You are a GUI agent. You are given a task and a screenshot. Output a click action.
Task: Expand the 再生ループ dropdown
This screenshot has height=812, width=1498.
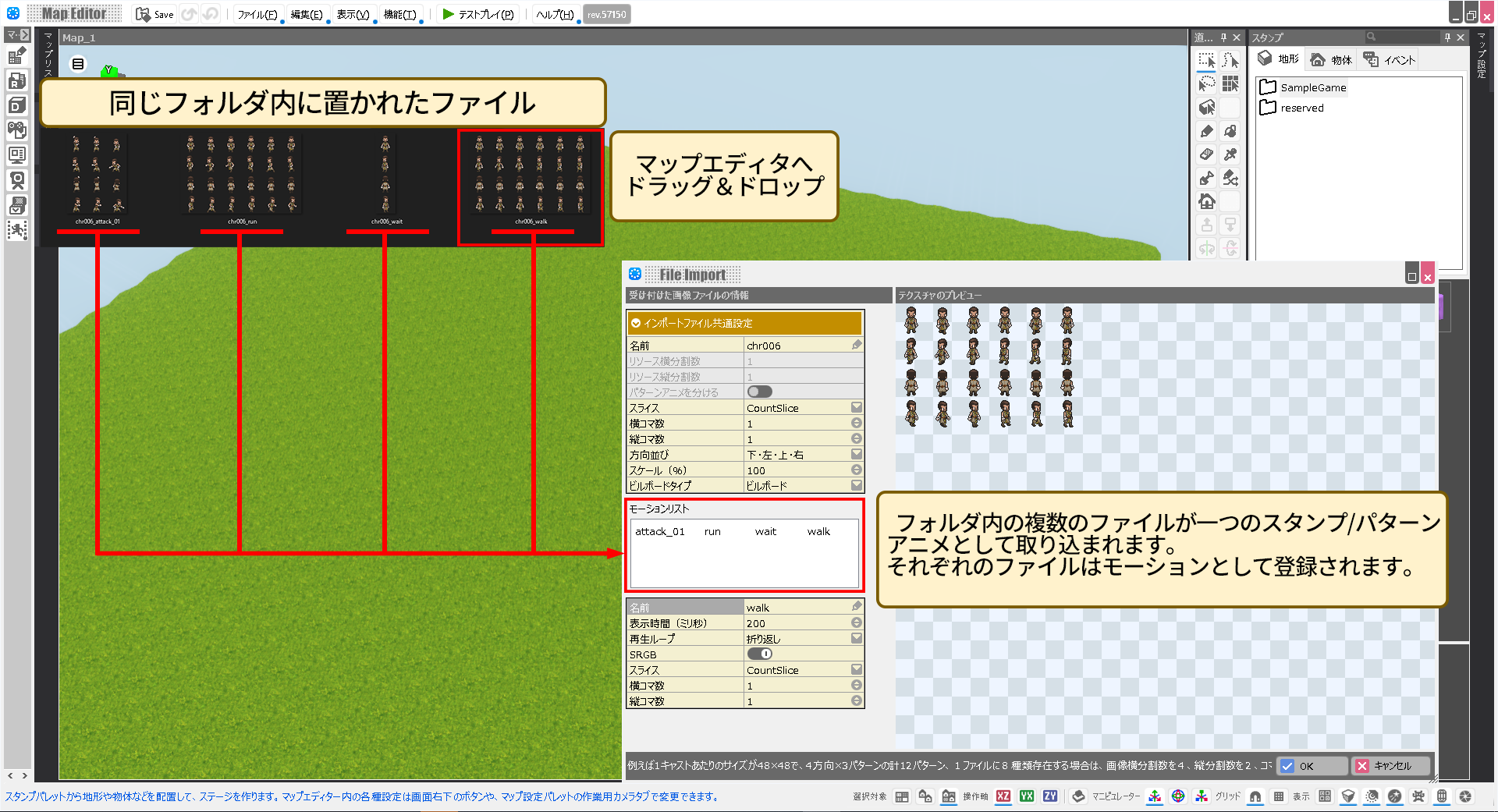856,638
